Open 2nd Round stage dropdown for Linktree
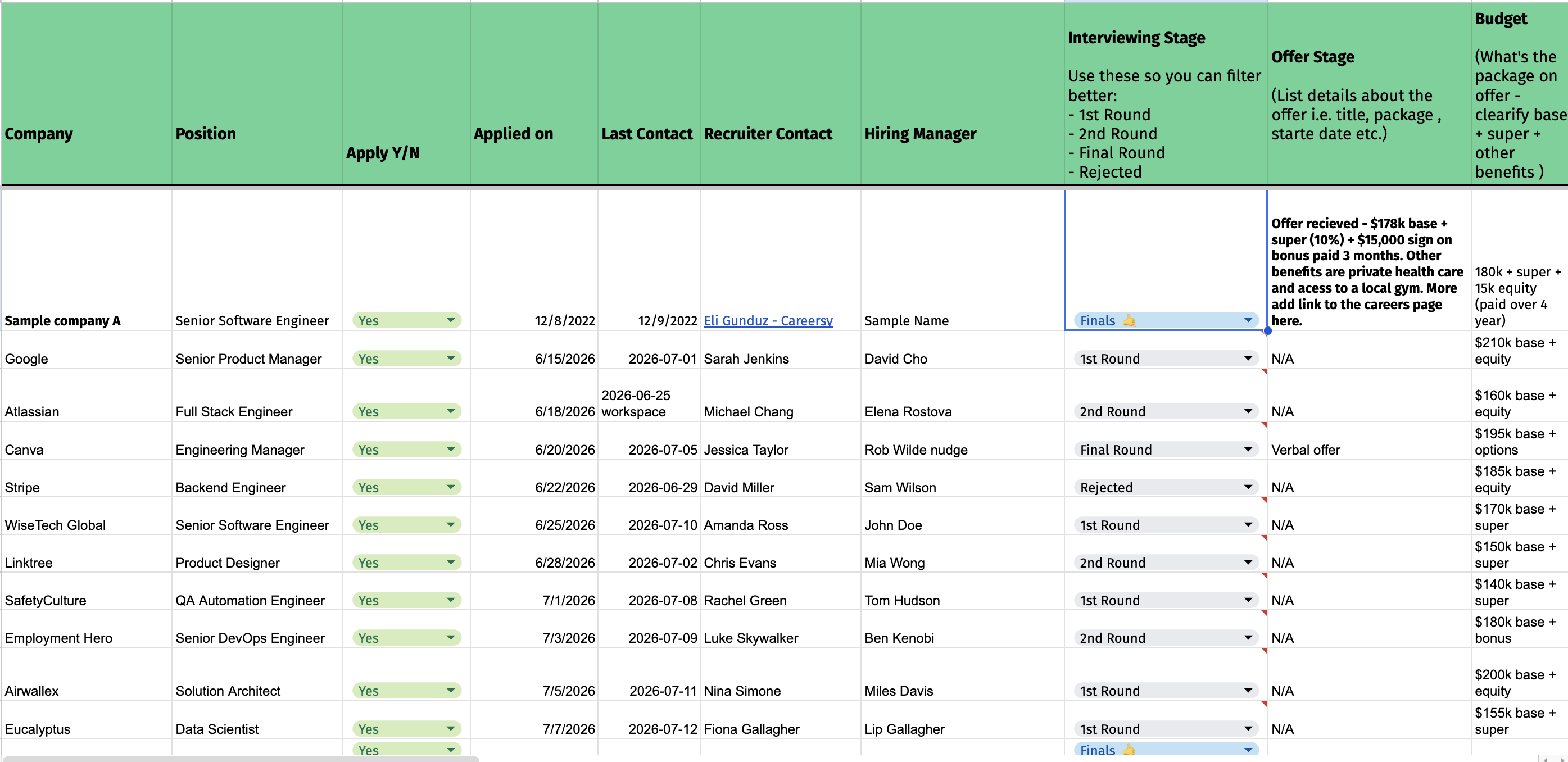 tap(1166, 563)
